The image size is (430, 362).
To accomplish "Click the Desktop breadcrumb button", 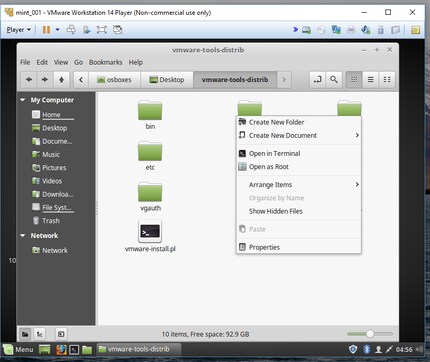I will [x=167, y=80].
